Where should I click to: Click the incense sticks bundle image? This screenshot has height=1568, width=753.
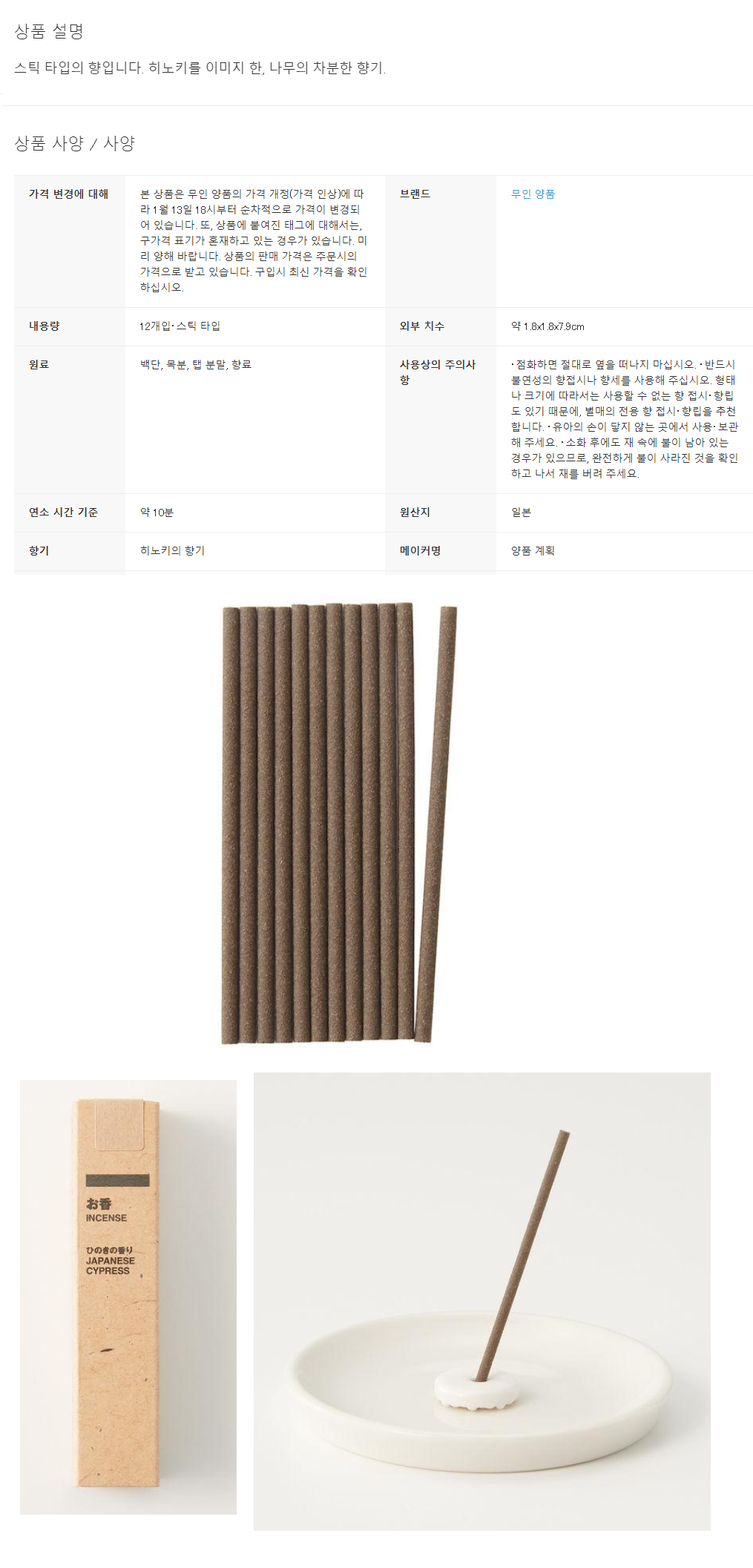coord(339,823)
